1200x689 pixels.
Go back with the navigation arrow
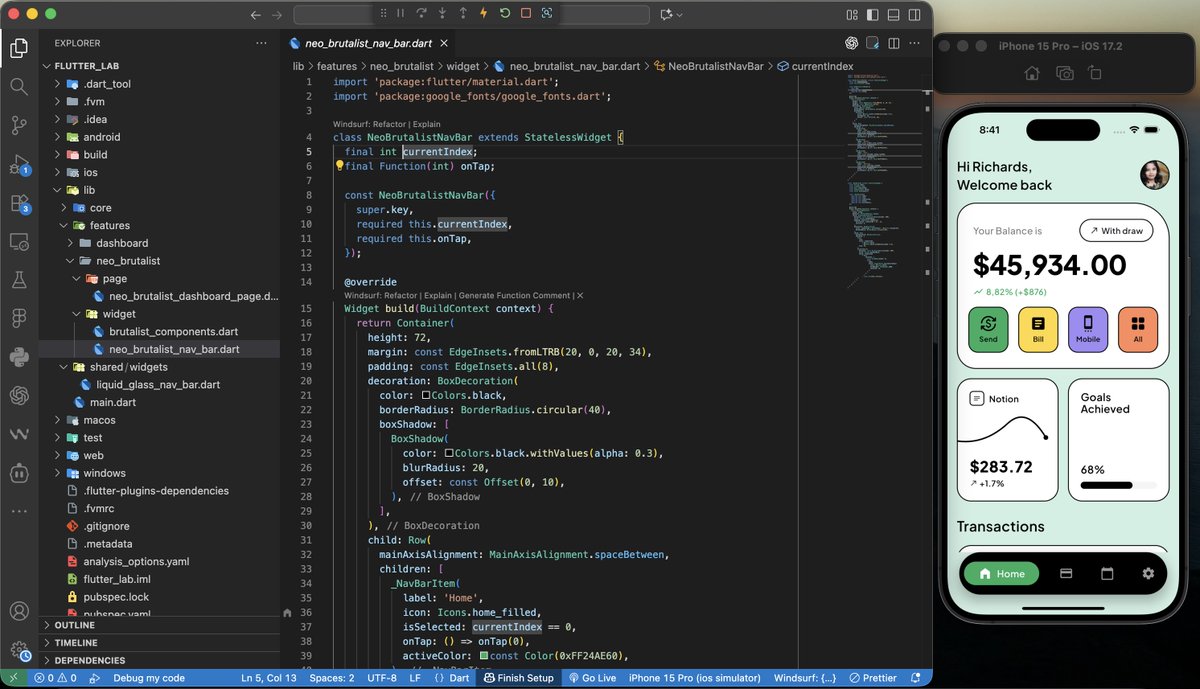click(255, 15)
